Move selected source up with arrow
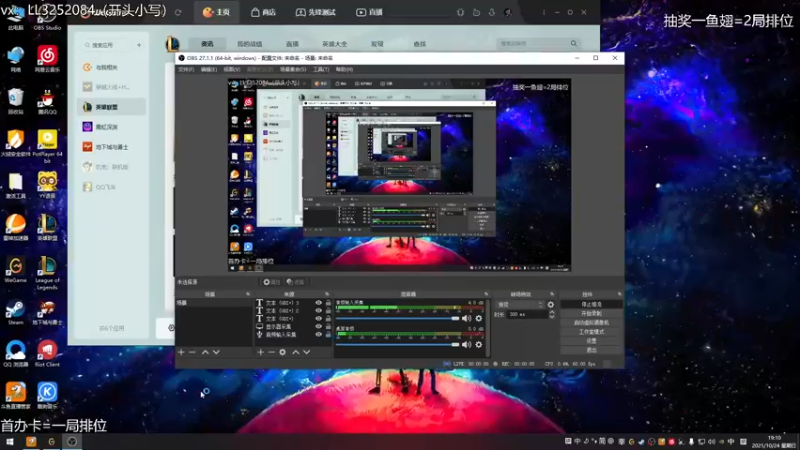The image size is (800, 450). [295, 352]
